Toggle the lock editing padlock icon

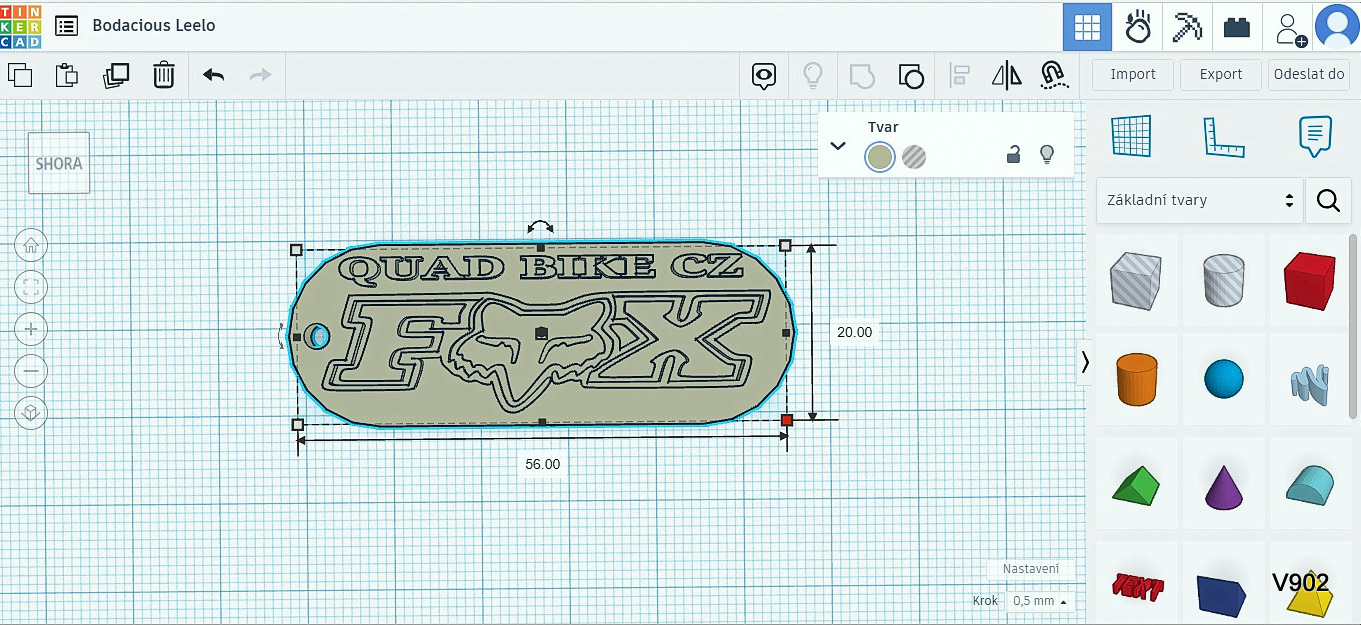[x=1013, y=154]
